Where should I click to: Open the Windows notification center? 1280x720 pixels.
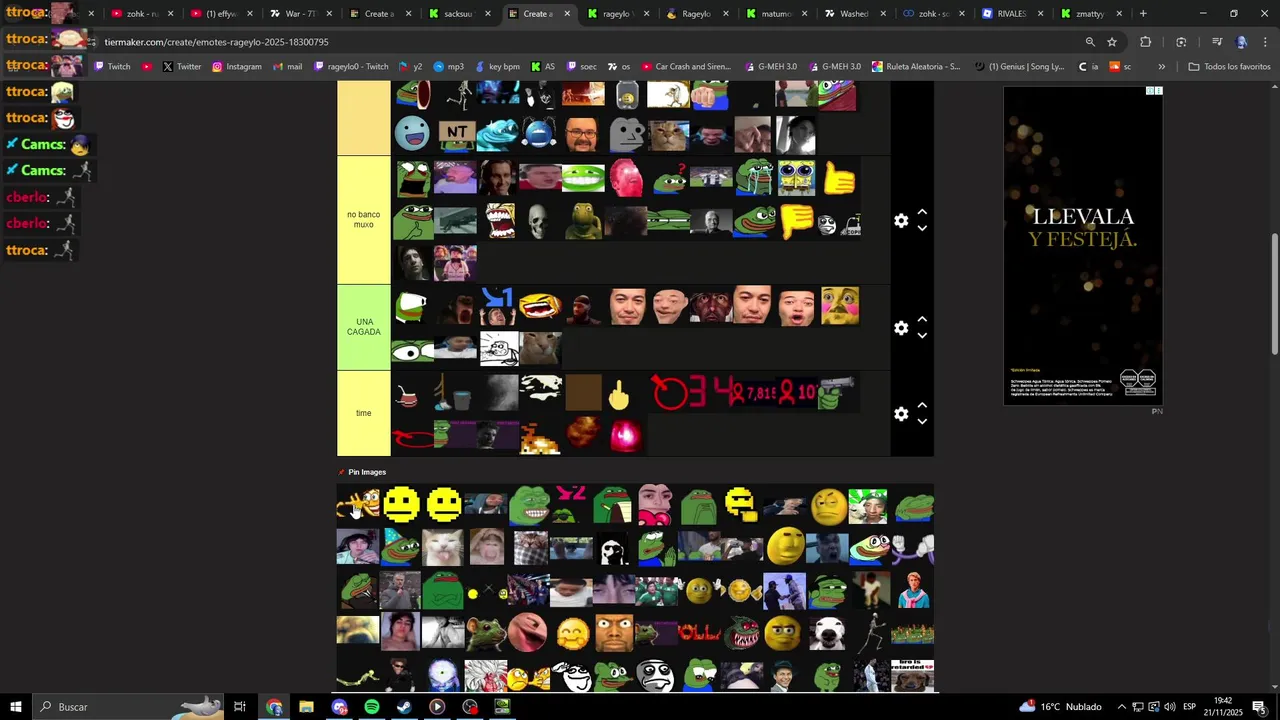[x=1259, y=707]
